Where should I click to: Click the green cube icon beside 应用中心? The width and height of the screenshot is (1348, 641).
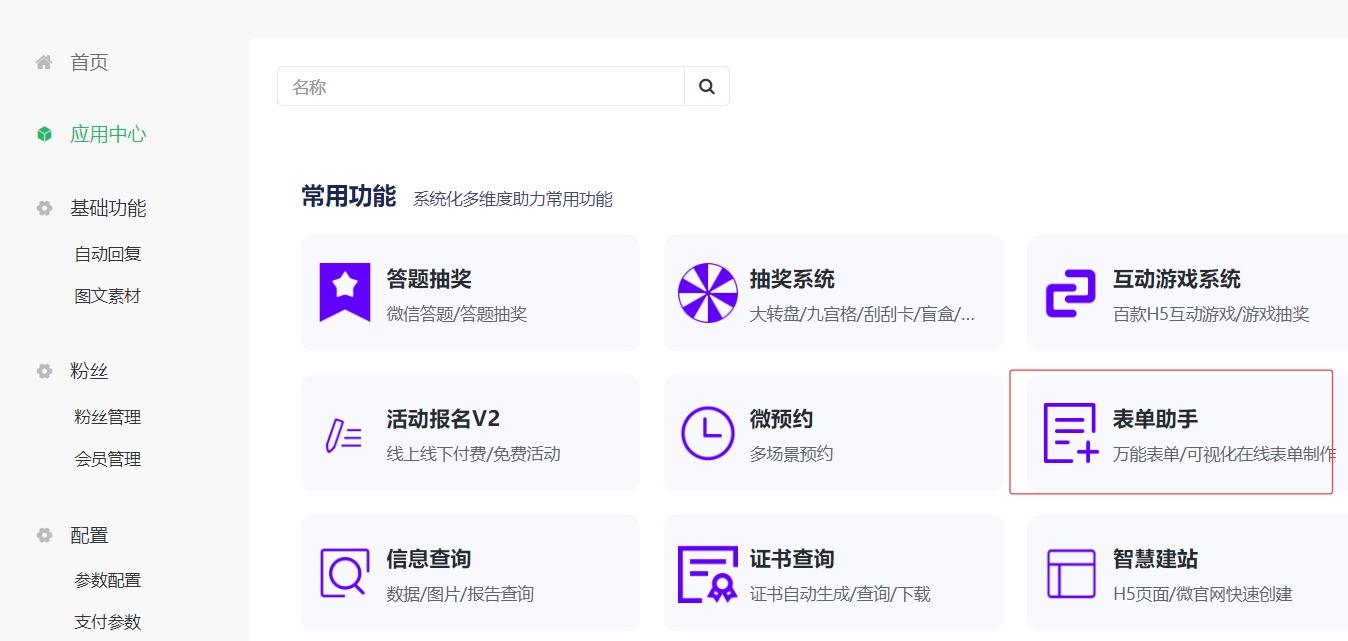pyautogui.click(x=44, y=134)
